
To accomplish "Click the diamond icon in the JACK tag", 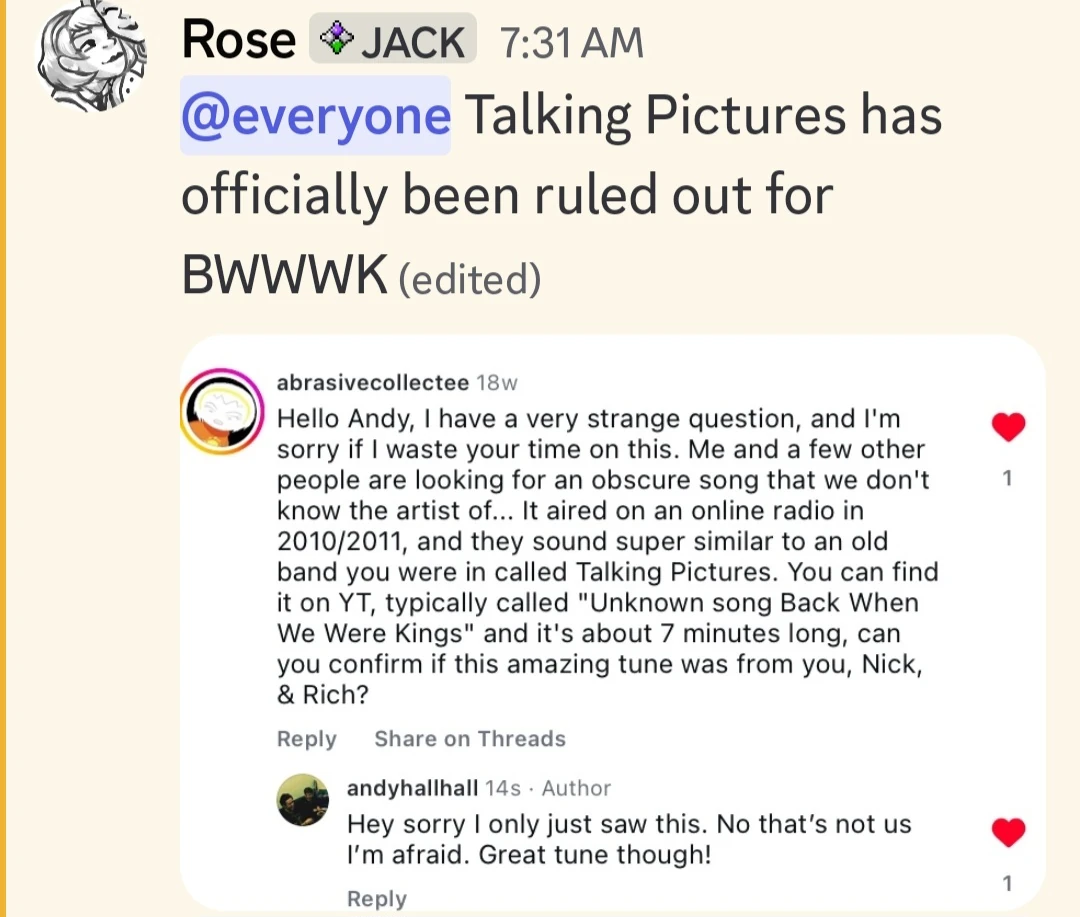I will point(337,42).
